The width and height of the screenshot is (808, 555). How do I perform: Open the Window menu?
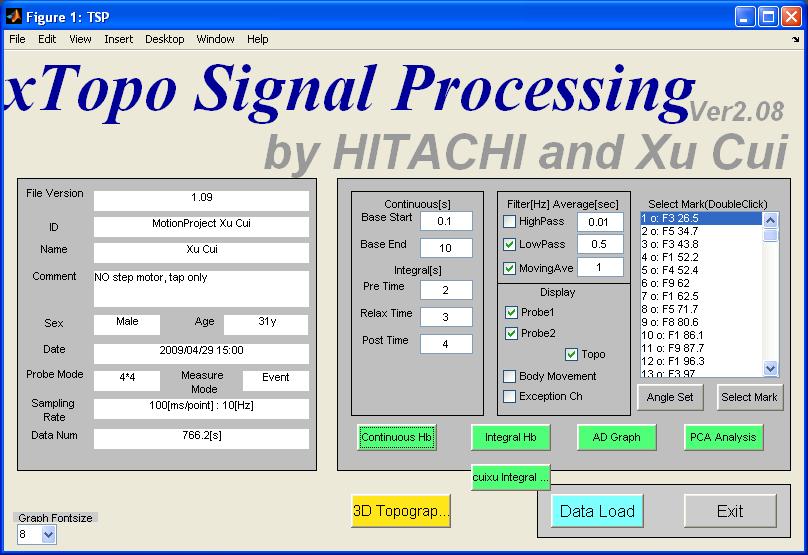pos(215,39)
